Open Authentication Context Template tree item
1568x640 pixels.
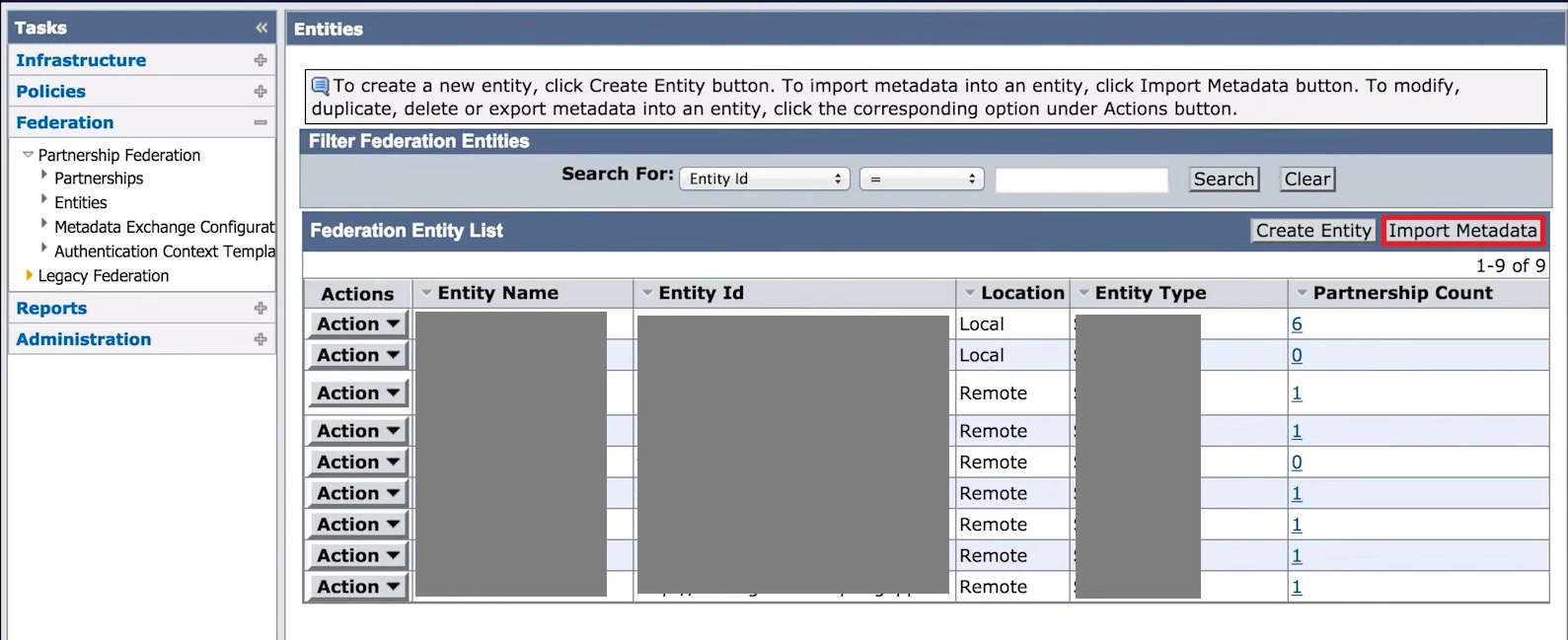tap(164, 251)
